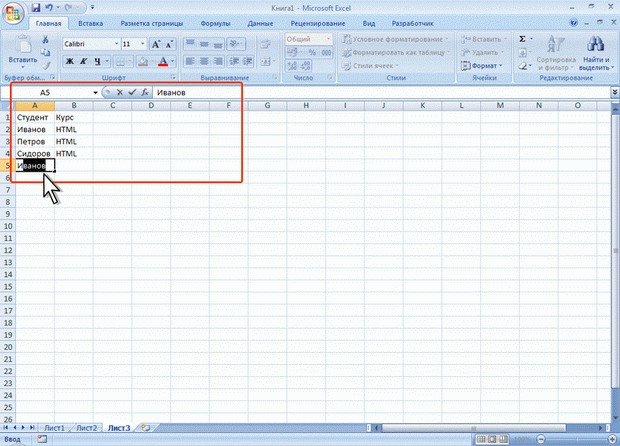Viewport: 620px width, 446px height.
Task: Open the Рецензирование ribbon tab
Action: click(318, 23)
